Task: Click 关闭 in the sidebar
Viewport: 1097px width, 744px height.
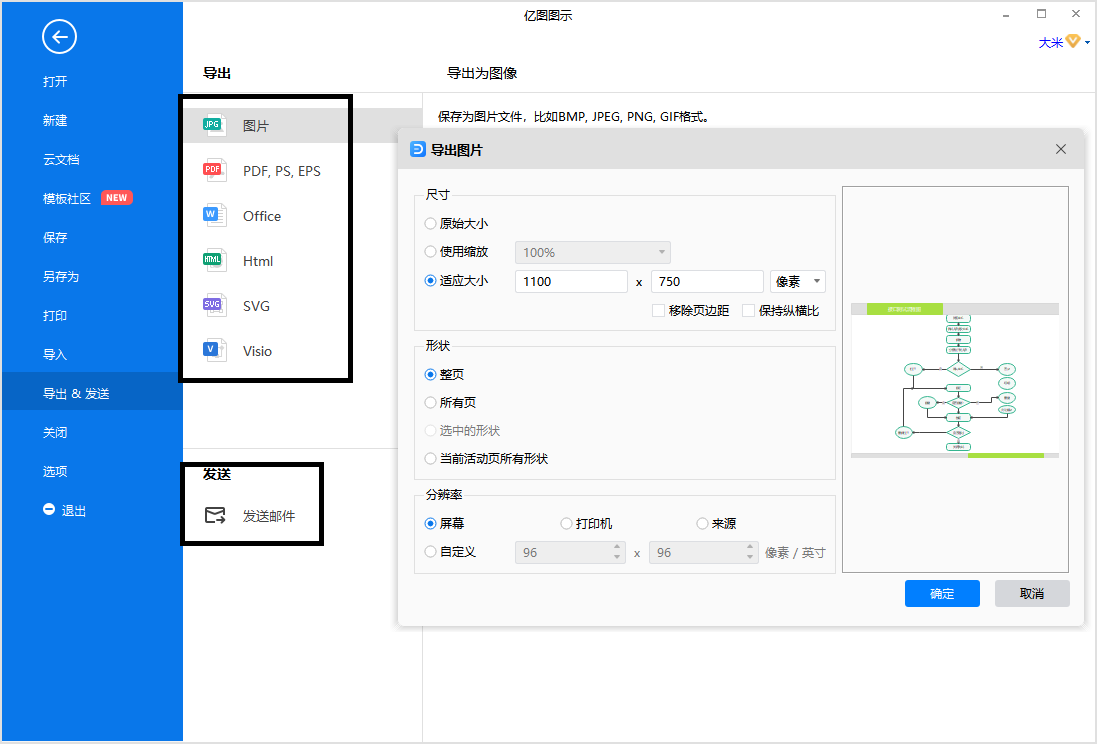Action: click(x=55, y=433)
